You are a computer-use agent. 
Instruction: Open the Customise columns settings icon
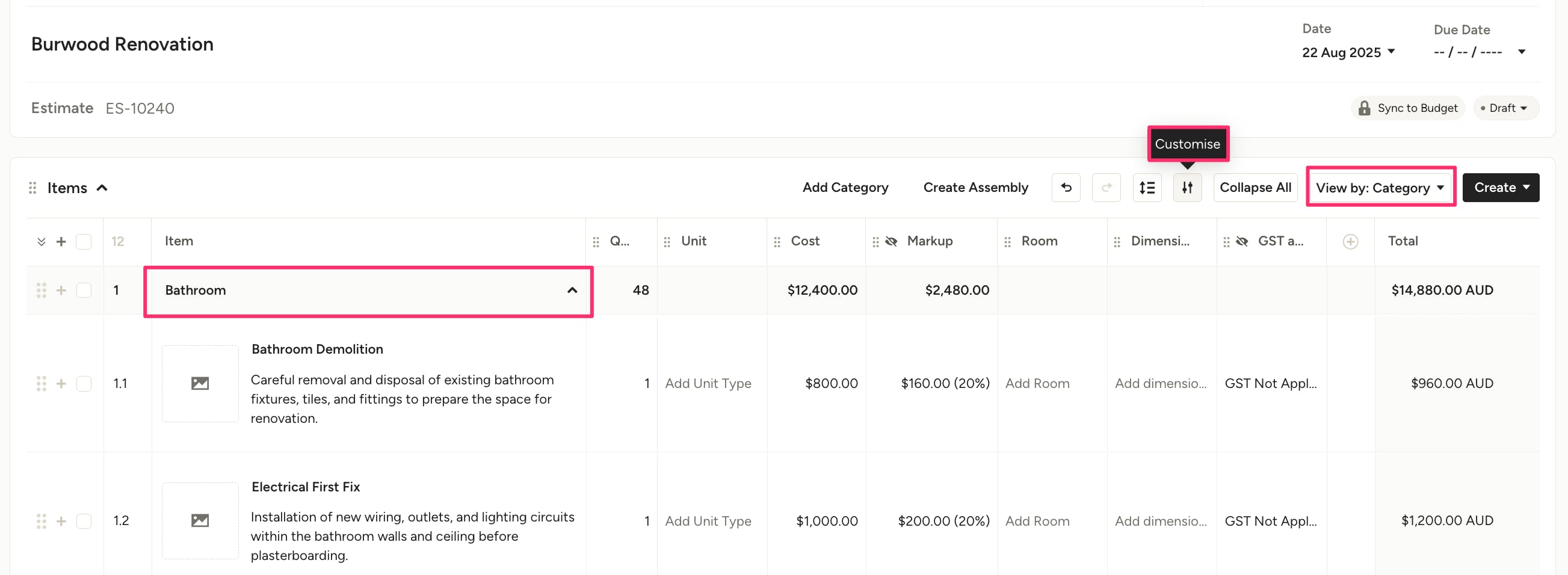pos(1187,188)
